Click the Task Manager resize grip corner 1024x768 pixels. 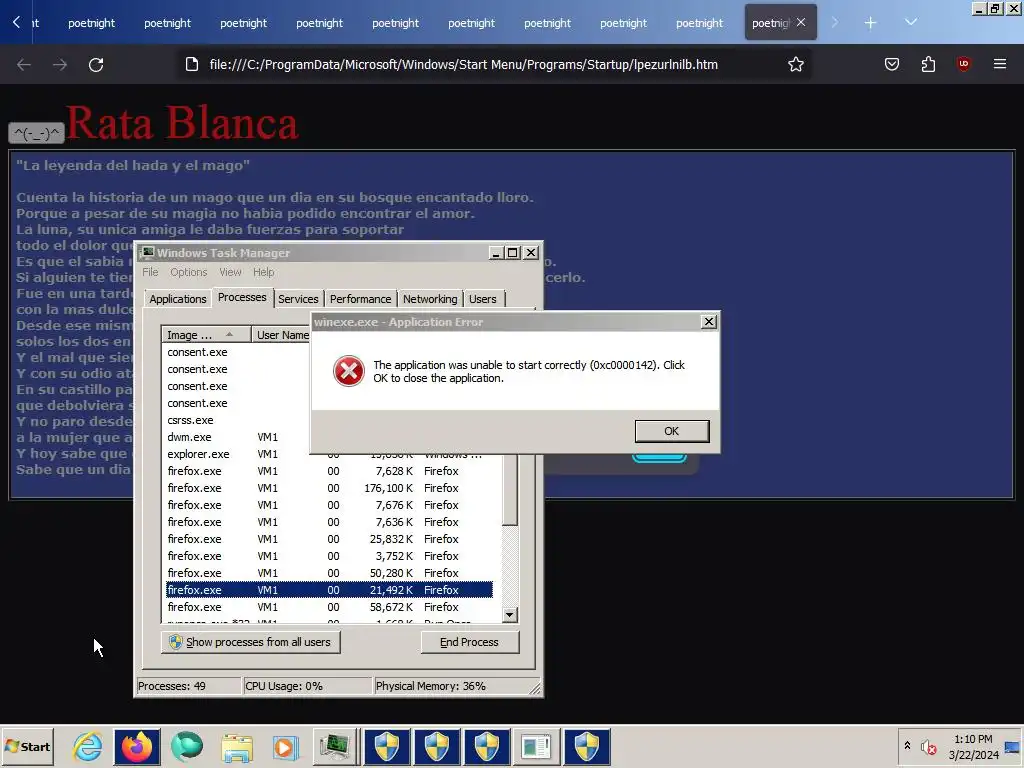536,688
